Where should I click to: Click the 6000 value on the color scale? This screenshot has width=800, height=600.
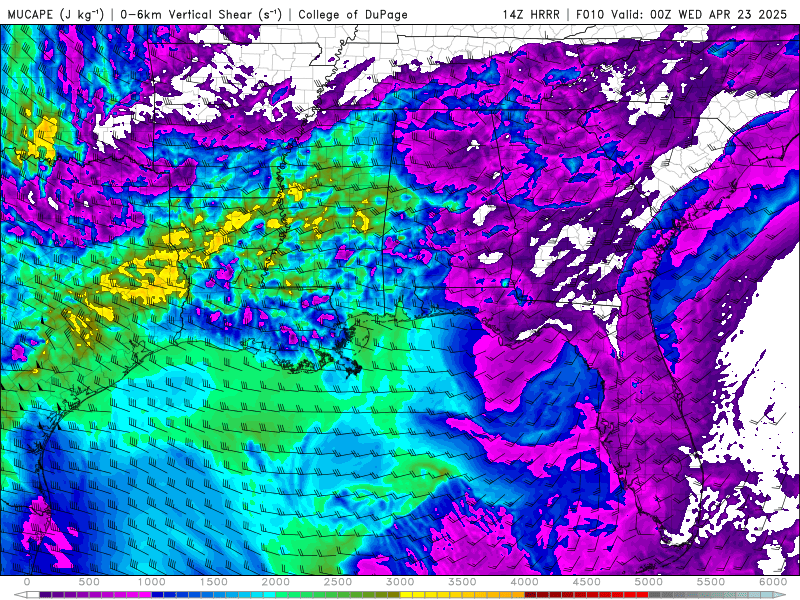773,582
